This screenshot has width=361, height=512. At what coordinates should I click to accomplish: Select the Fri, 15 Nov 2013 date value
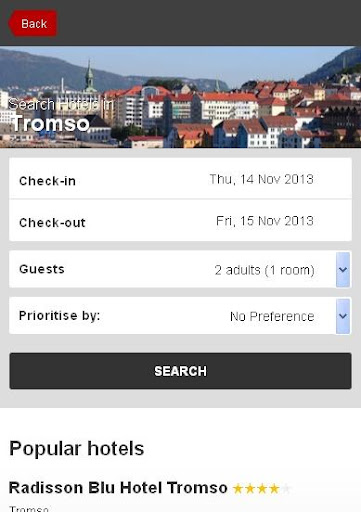tap(265, 221)
